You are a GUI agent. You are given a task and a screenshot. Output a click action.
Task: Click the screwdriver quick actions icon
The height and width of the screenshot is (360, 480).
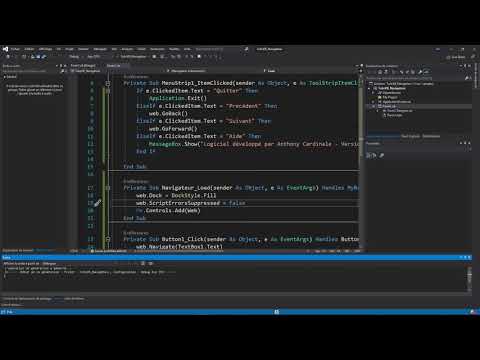coord(97,203)
